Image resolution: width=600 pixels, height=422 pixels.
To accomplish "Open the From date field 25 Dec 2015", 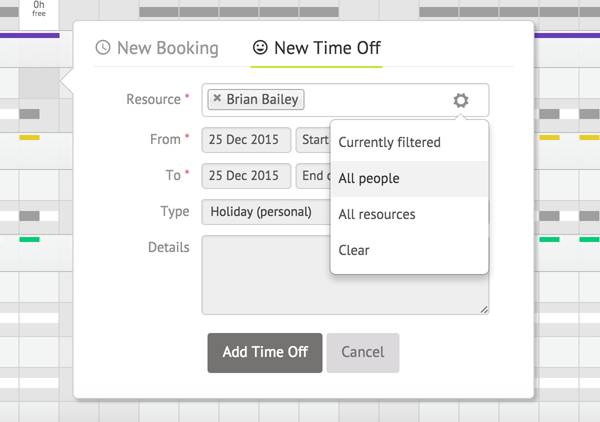I will click(246, 140).
